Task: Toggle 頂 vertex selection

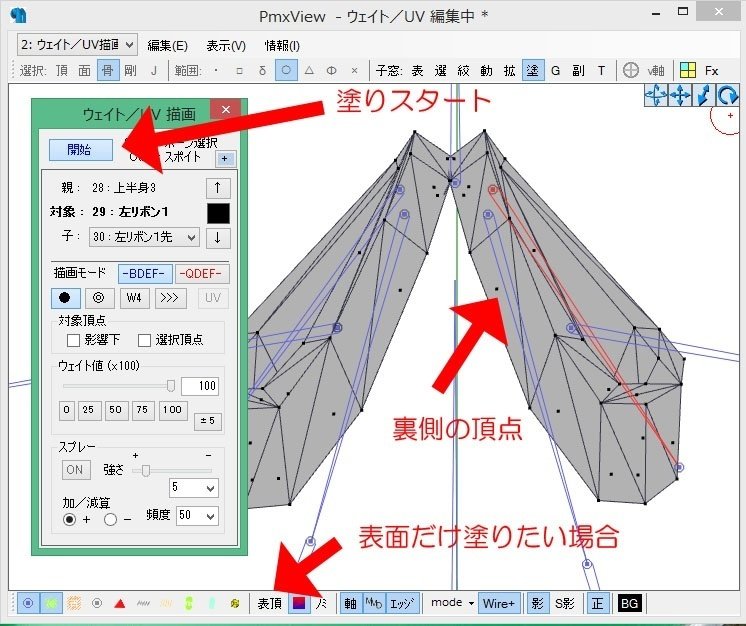Action: coord(62,71)
